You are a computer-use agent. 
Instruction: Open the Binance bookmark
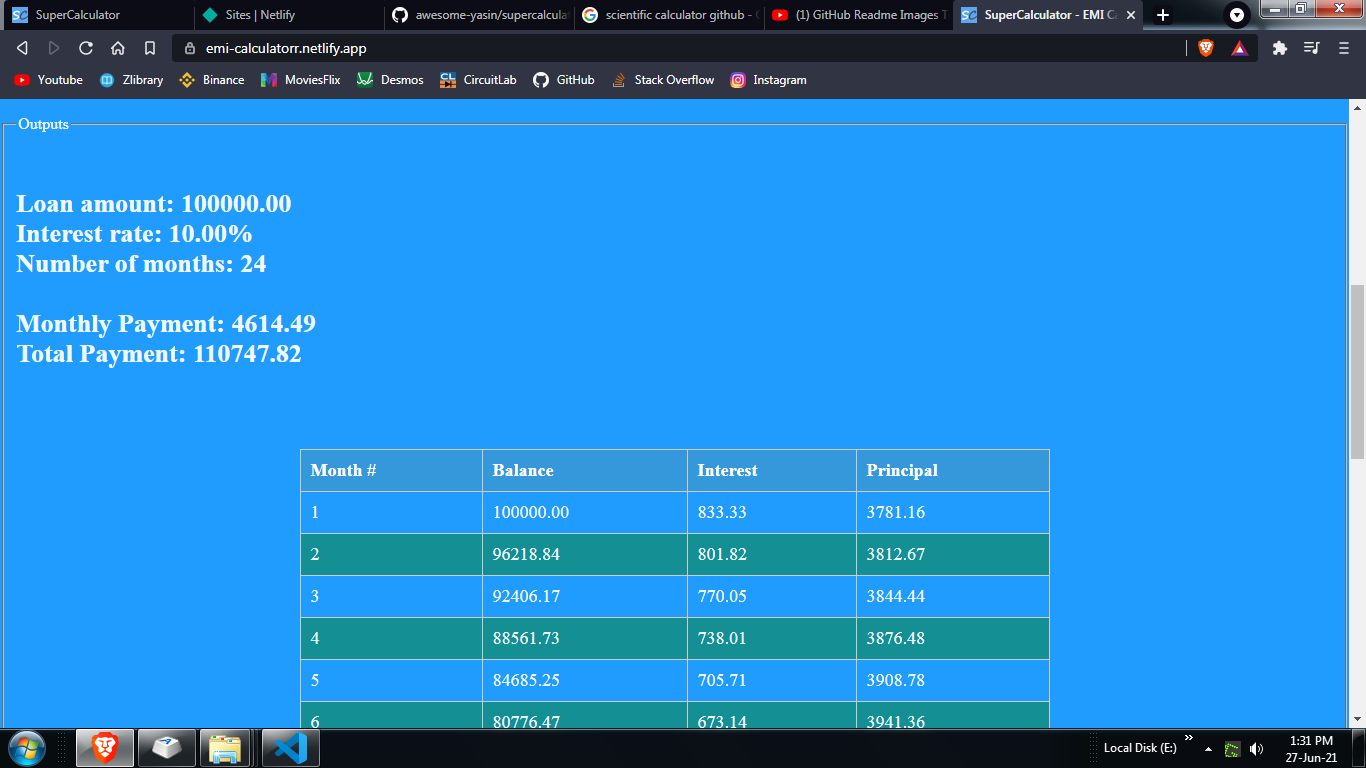(x=211, y=80)
